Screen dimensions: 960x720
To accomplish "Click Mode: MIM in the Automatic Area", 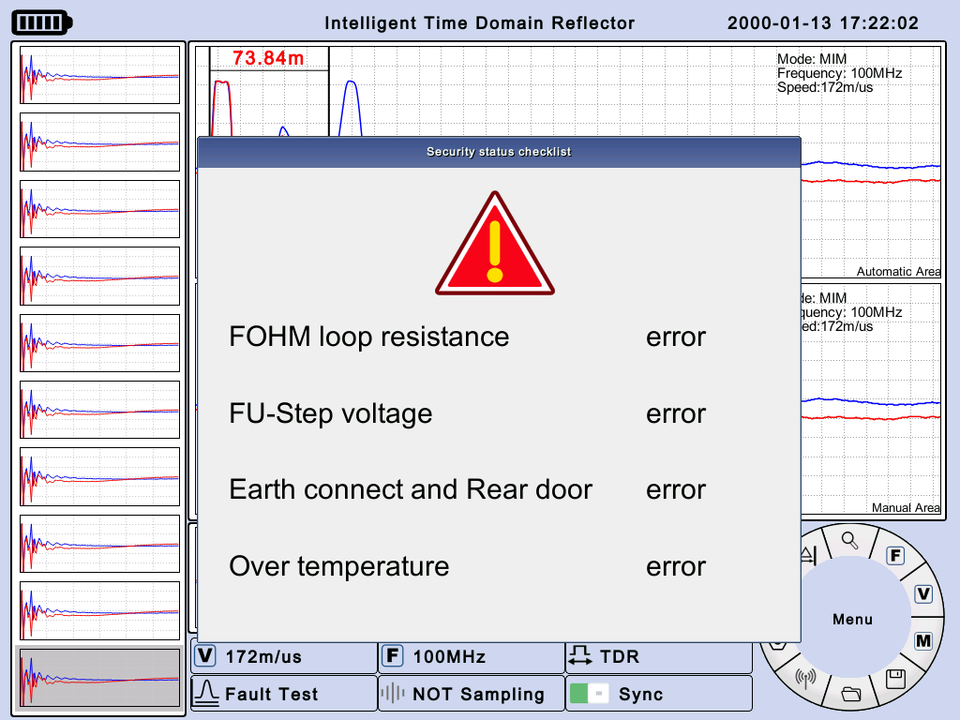I will pos(812,59).
